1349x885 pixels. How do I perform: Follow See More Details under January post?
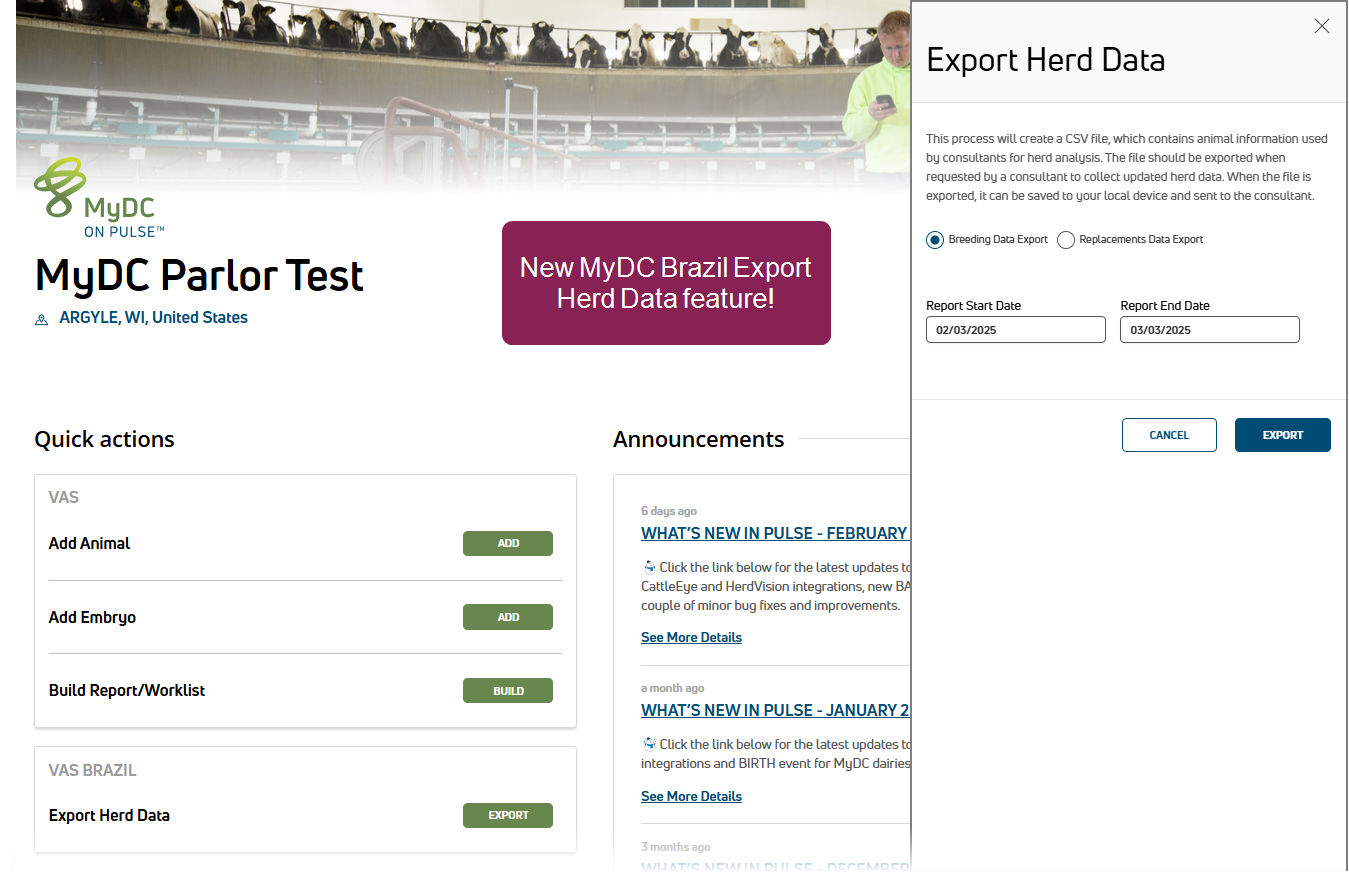coord(691,796)
